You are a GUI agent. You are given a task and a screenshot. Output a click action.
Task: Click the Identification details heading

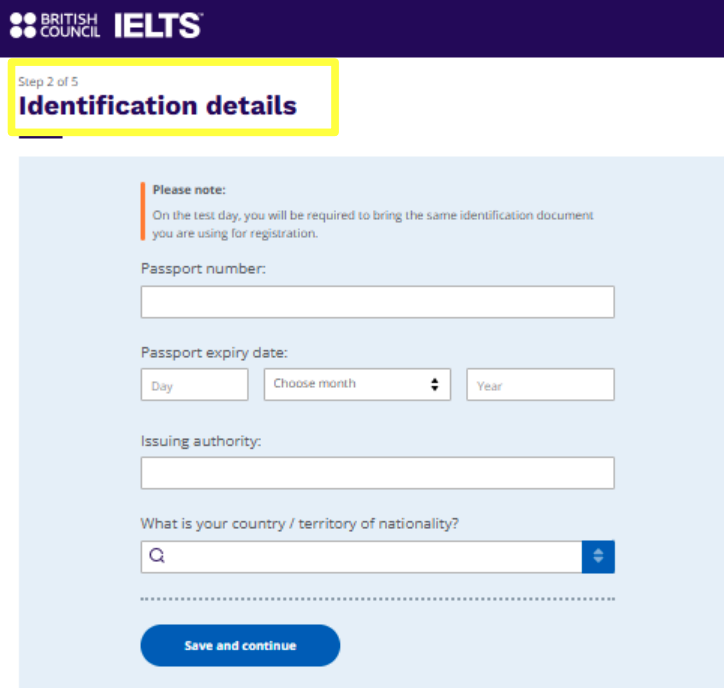click(x=158, y=106)
